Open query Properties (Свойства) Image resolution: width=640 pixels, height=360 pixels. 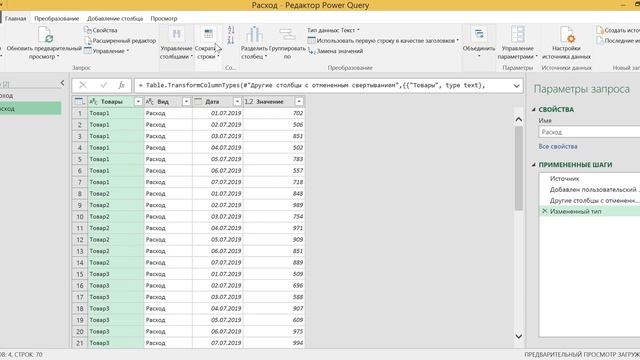point(100,30)
